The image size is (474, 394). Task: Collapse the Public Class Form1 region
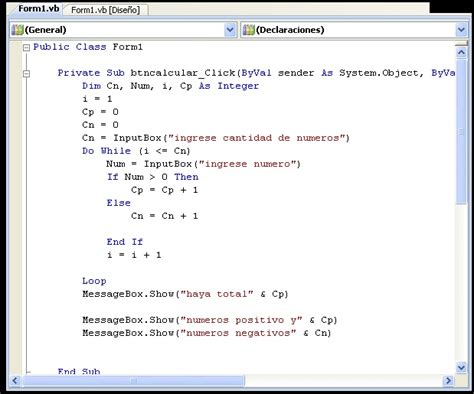[26, 48]
